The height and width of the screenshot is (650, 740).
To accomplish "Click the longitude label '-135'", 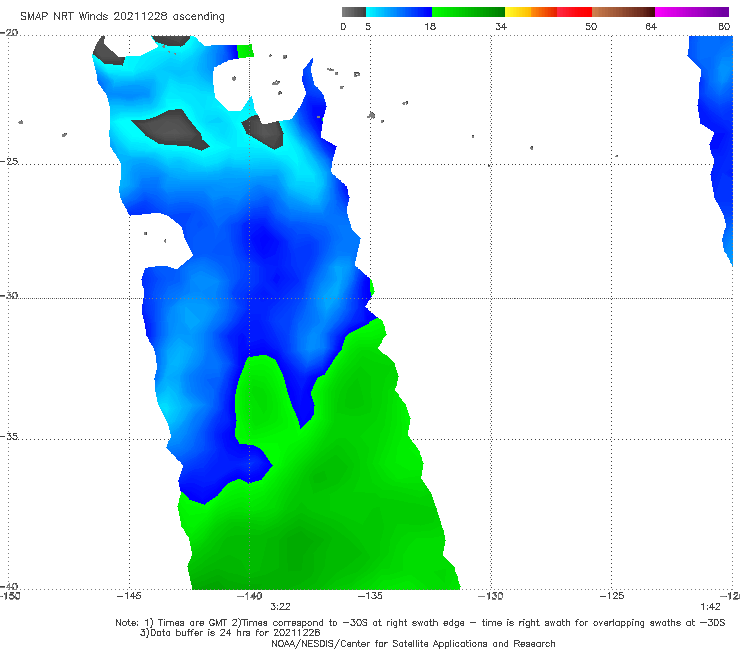I will click(370, 596).
